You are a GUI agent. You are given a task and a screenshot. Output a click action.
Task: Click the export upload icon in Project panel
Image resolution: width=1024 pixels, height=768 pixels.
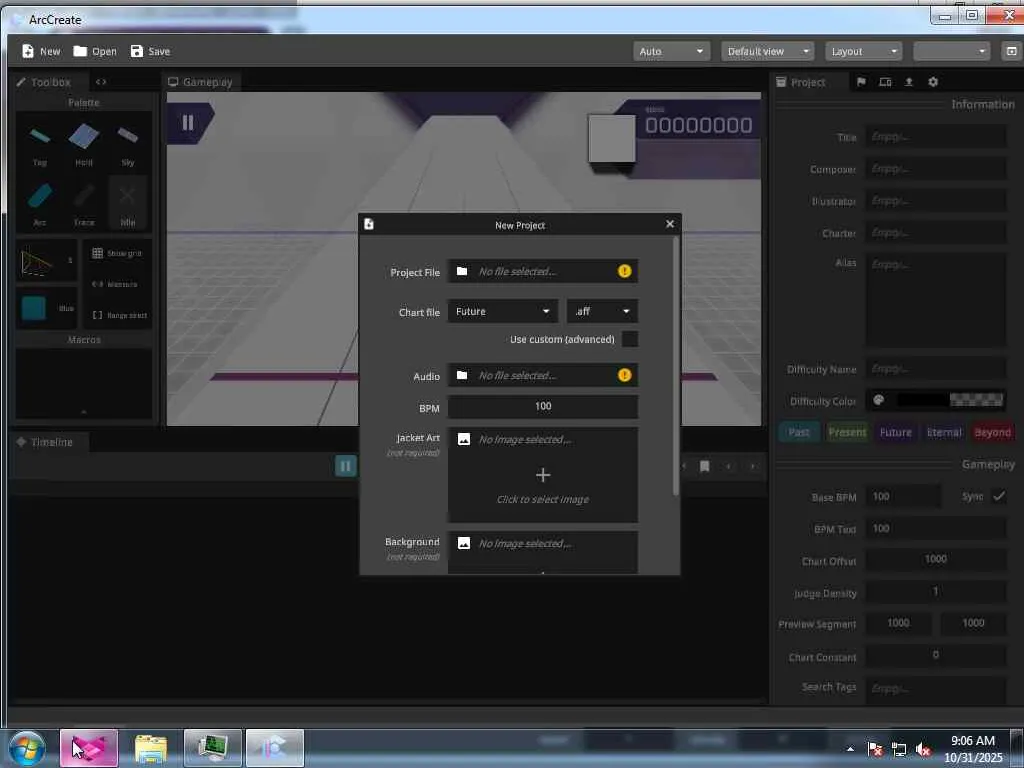tap(908, 82)
